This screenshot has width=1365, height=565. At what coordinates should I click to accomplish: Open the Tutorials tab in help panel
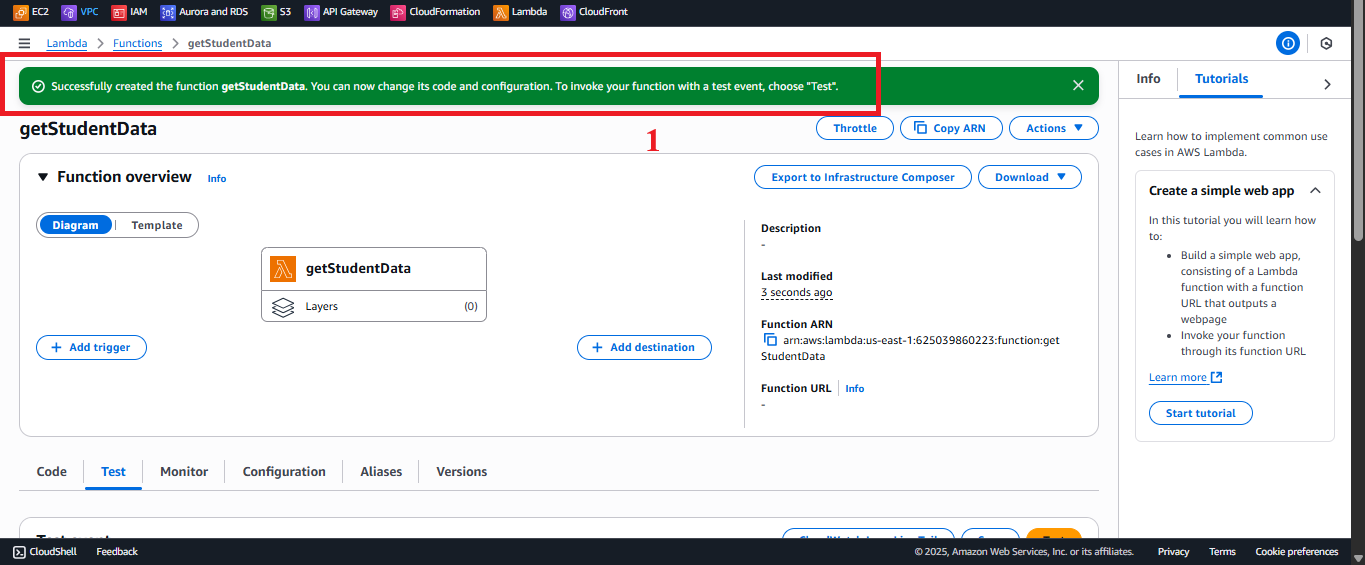[x=1222, y=79]
